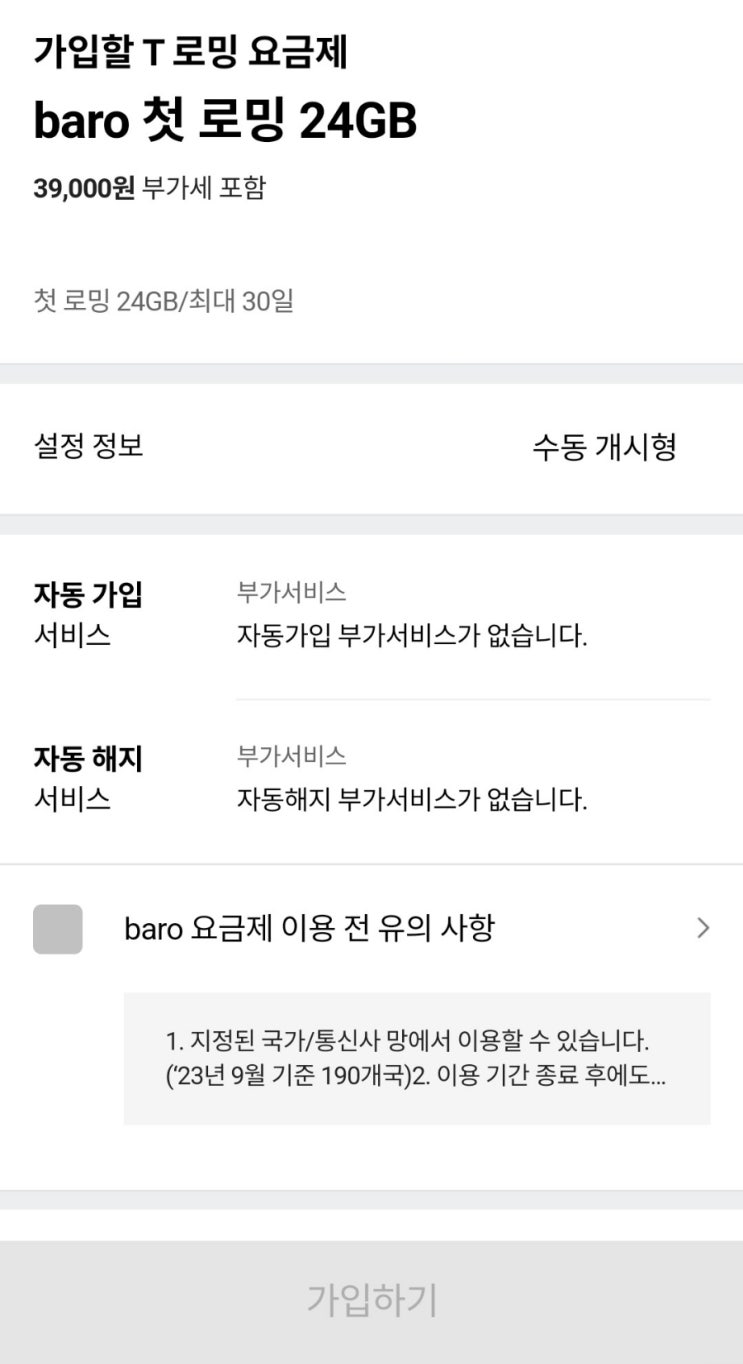
Task: Select the 수동 개시형 setting value
Action: coord(604,447)
